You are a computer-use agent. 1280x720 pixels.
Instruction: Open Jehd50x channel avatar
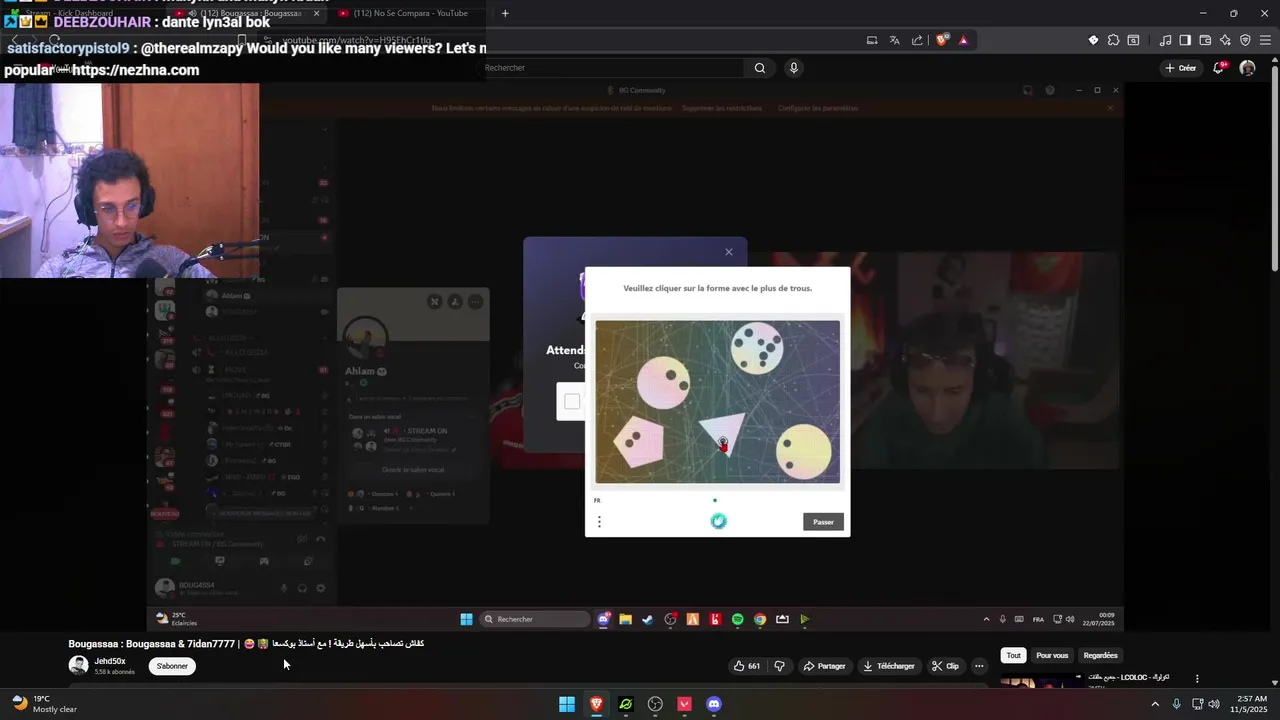(78, 665)
